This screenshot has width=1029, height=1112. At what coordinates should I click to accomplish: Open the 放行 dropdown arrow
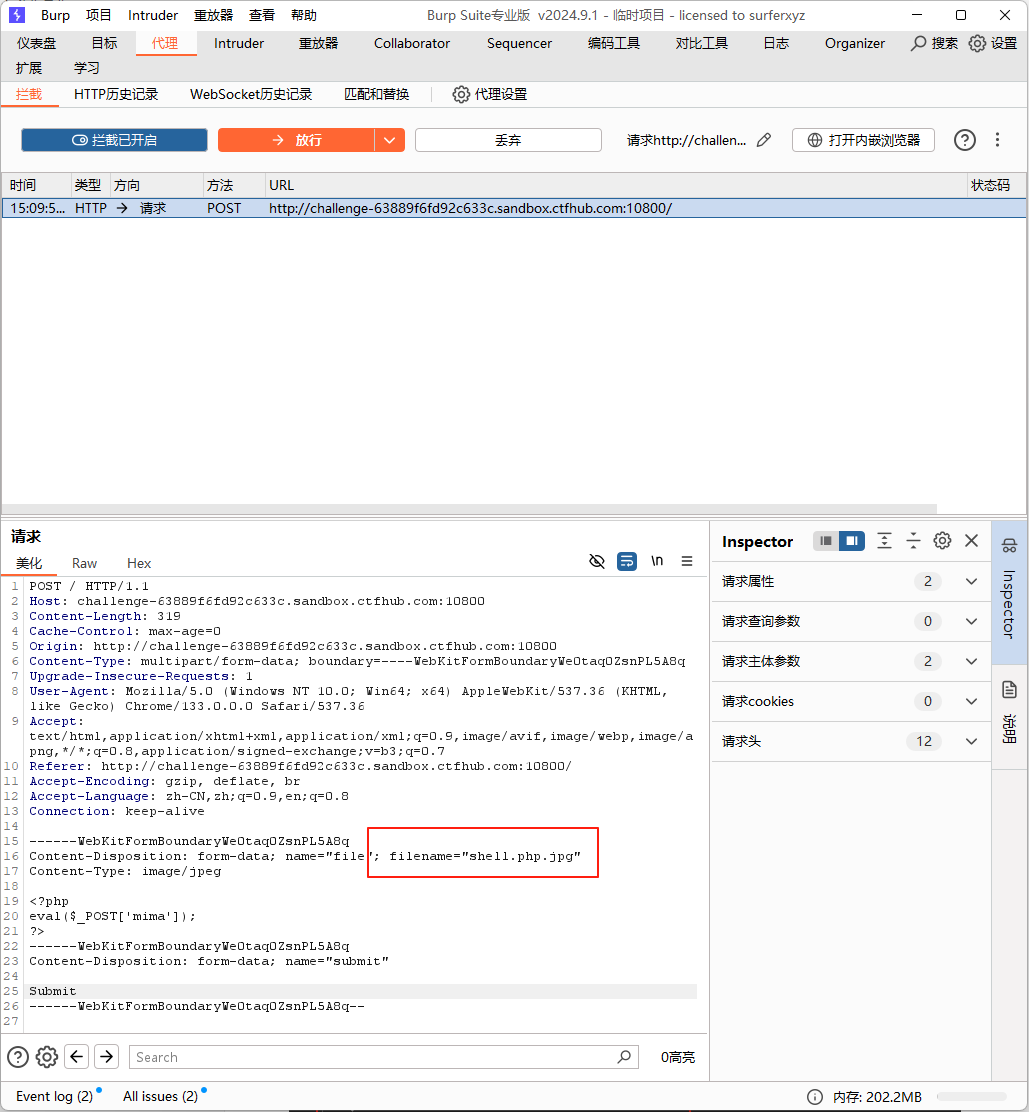point(389,140)
